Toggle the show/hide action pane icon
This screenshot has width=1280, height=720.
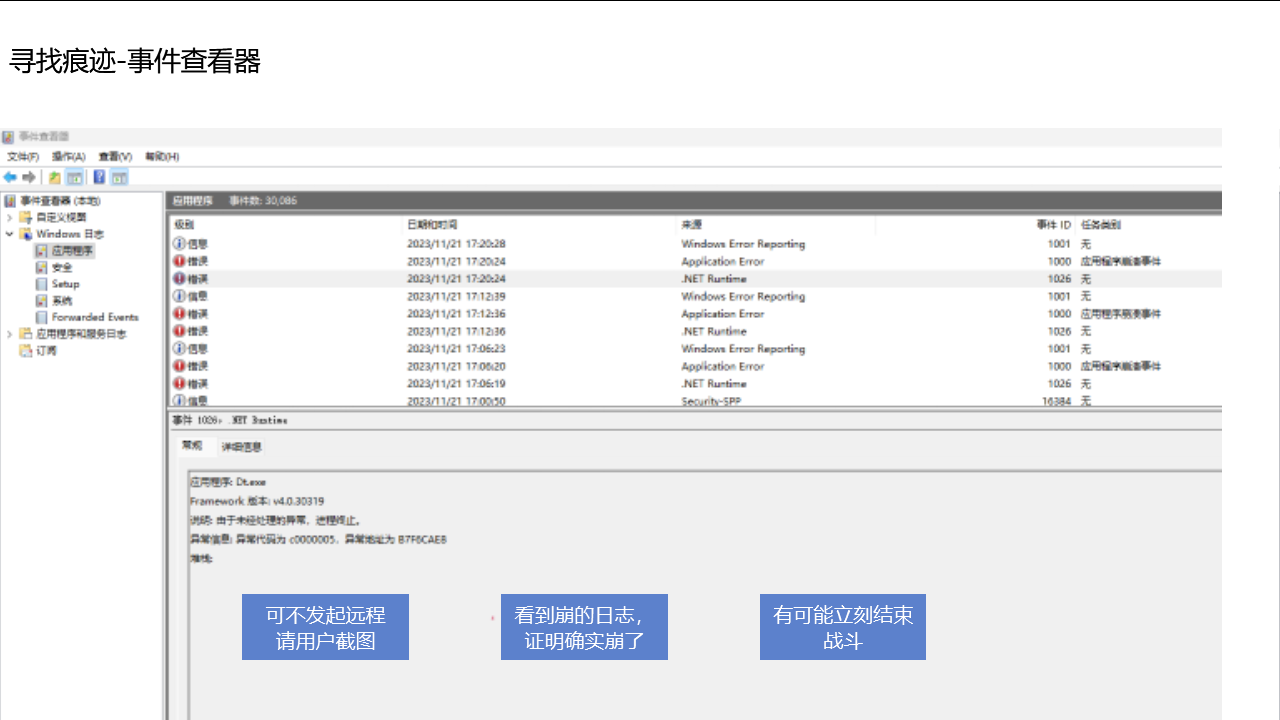119,177
